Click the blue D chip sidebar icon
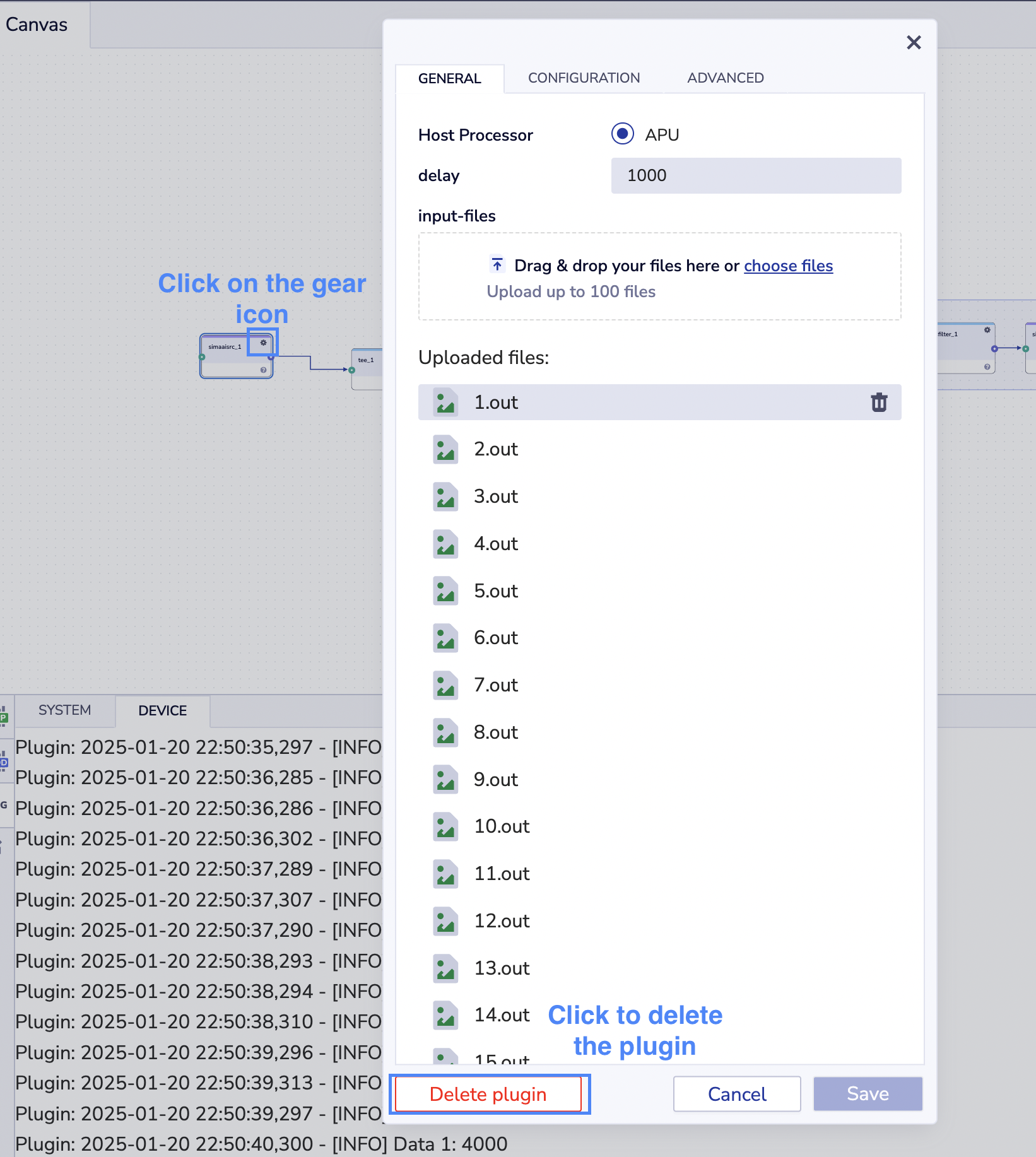1036x1157 pixels. click(4, 762)
